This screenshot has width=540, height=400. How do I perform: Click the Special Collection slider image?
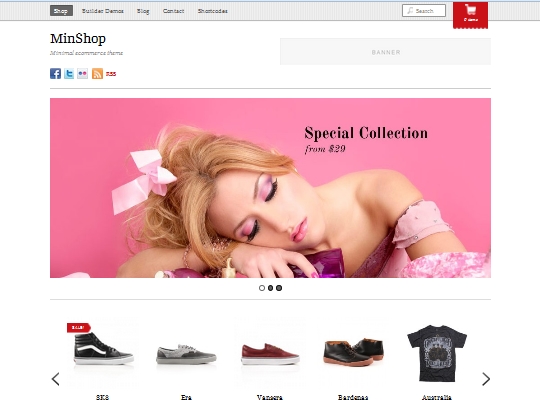point(270,188)
